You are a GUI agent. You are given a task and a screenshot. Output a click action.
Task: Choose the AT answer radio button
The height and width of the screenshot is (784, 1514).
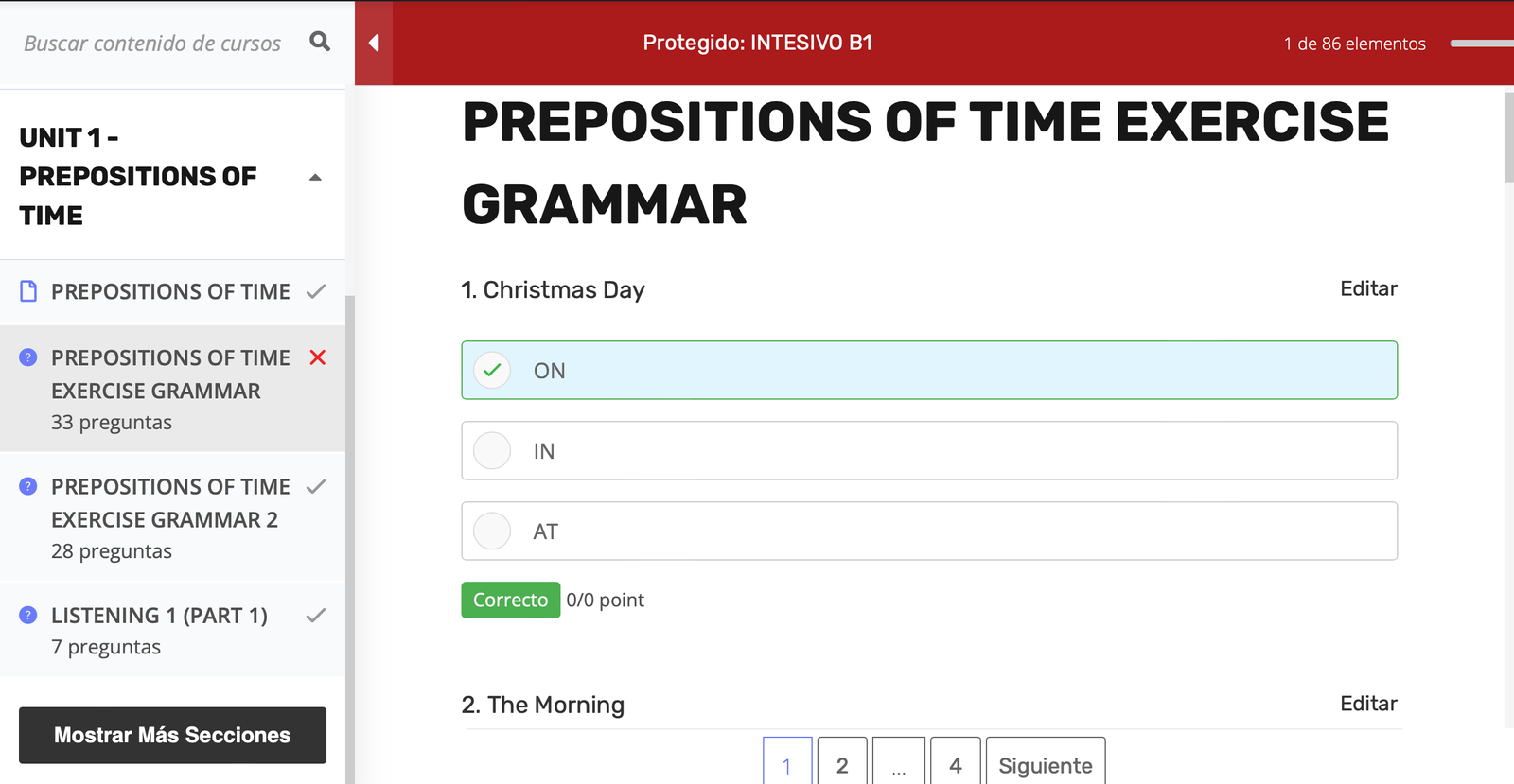tap(492, 531)
